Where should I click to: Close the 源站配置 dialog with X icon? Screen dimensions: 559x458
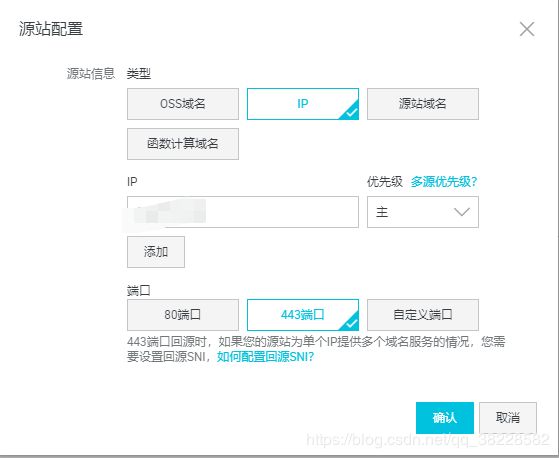point(527,29)
